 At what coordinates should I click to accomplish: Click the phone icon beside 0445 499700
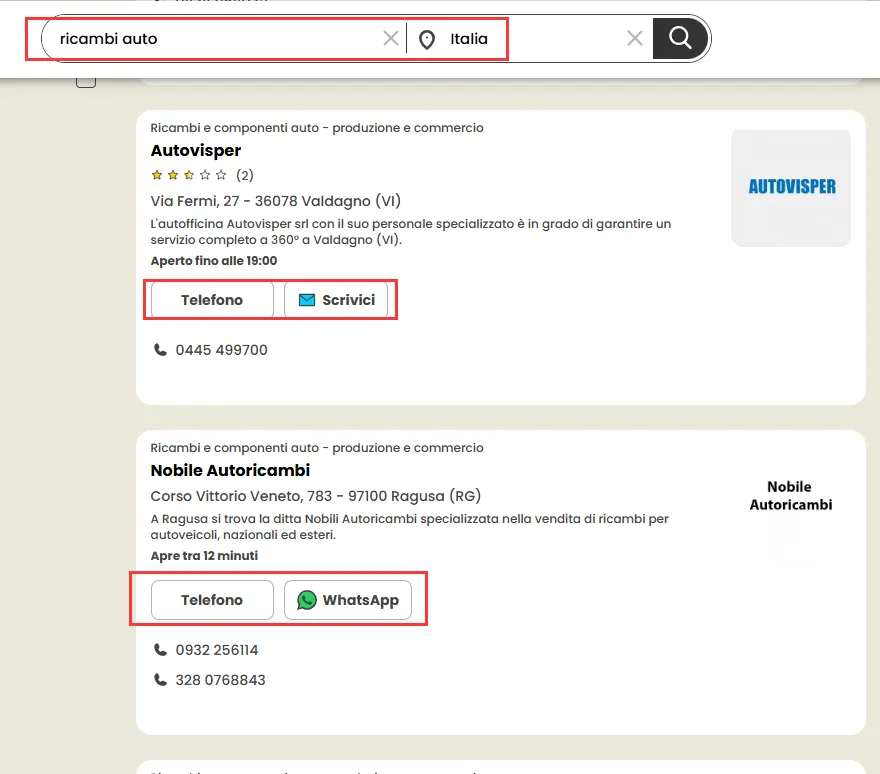click(160, 350)
